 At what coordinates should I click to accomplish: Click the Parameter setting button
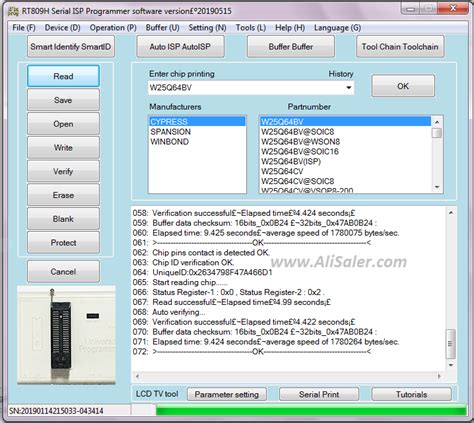pos(227,394)
